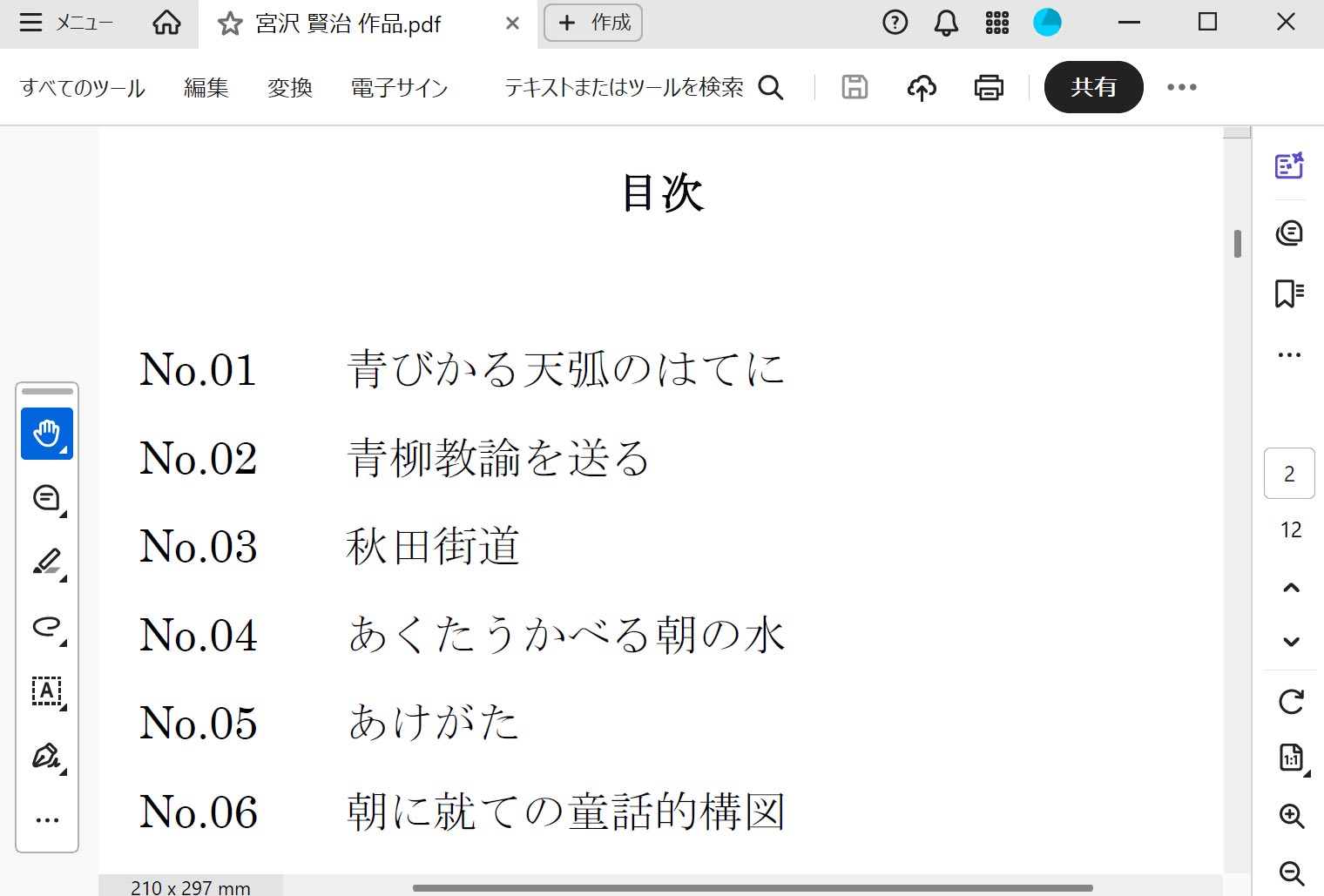Click the 作成 create button

click(593, 23)
